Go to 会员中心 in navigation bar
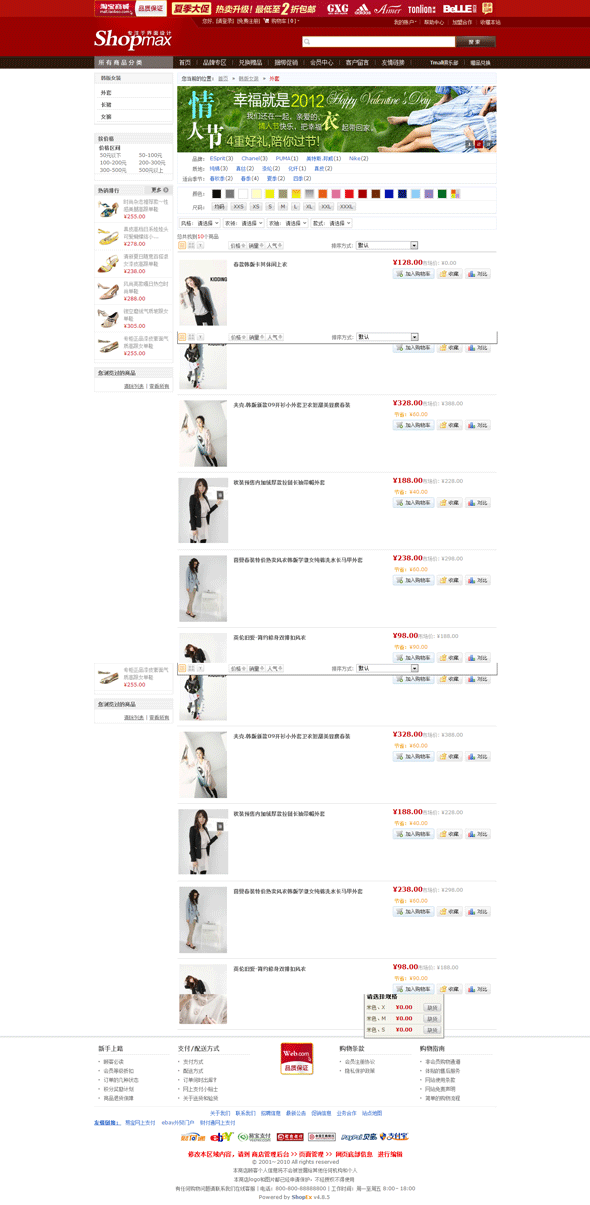Viewport: 590px width, 1205px height. tap(322, 62)
